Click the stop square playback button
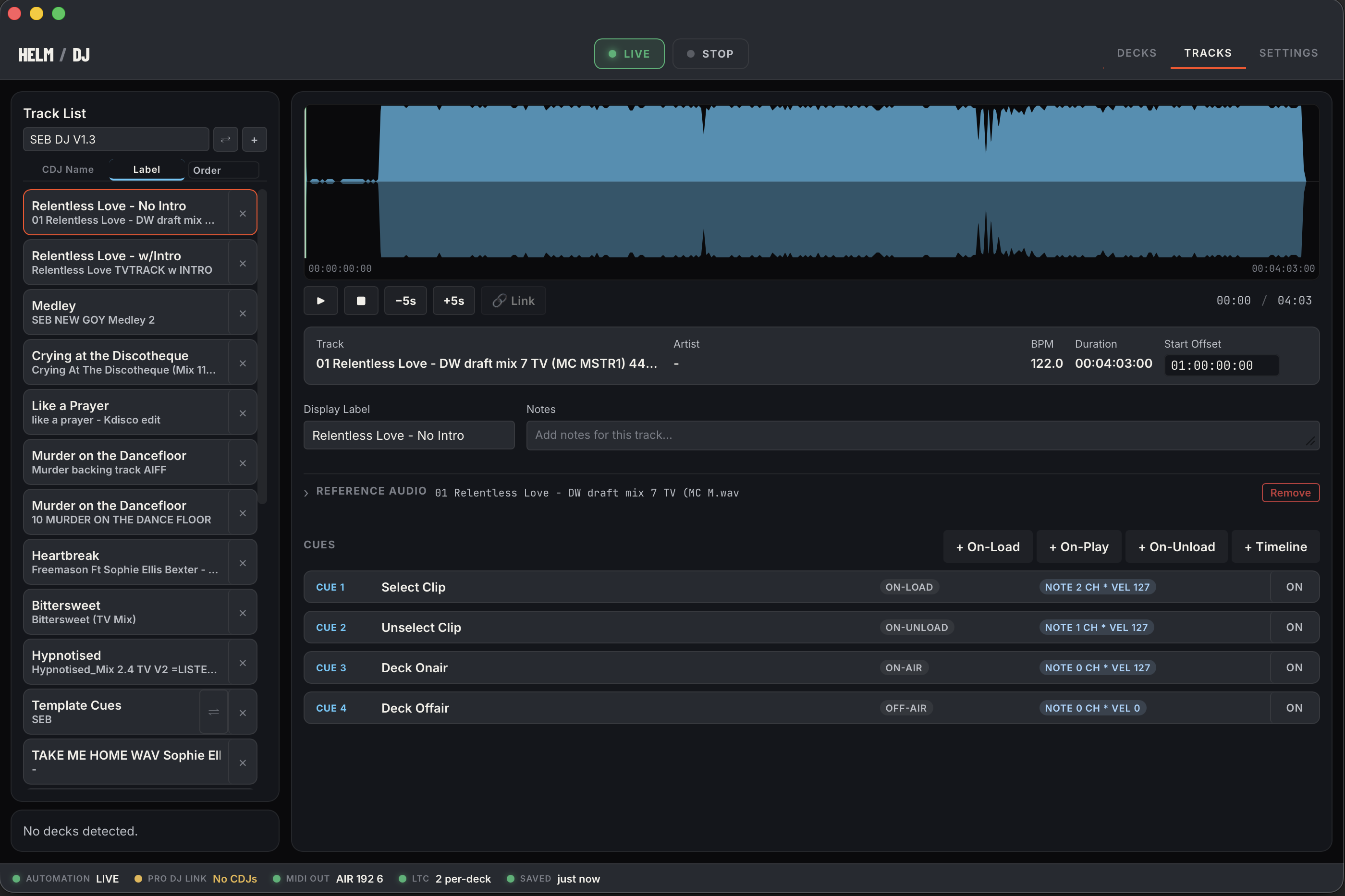Screen dimensions: 1345x896 tap(361, 301)
